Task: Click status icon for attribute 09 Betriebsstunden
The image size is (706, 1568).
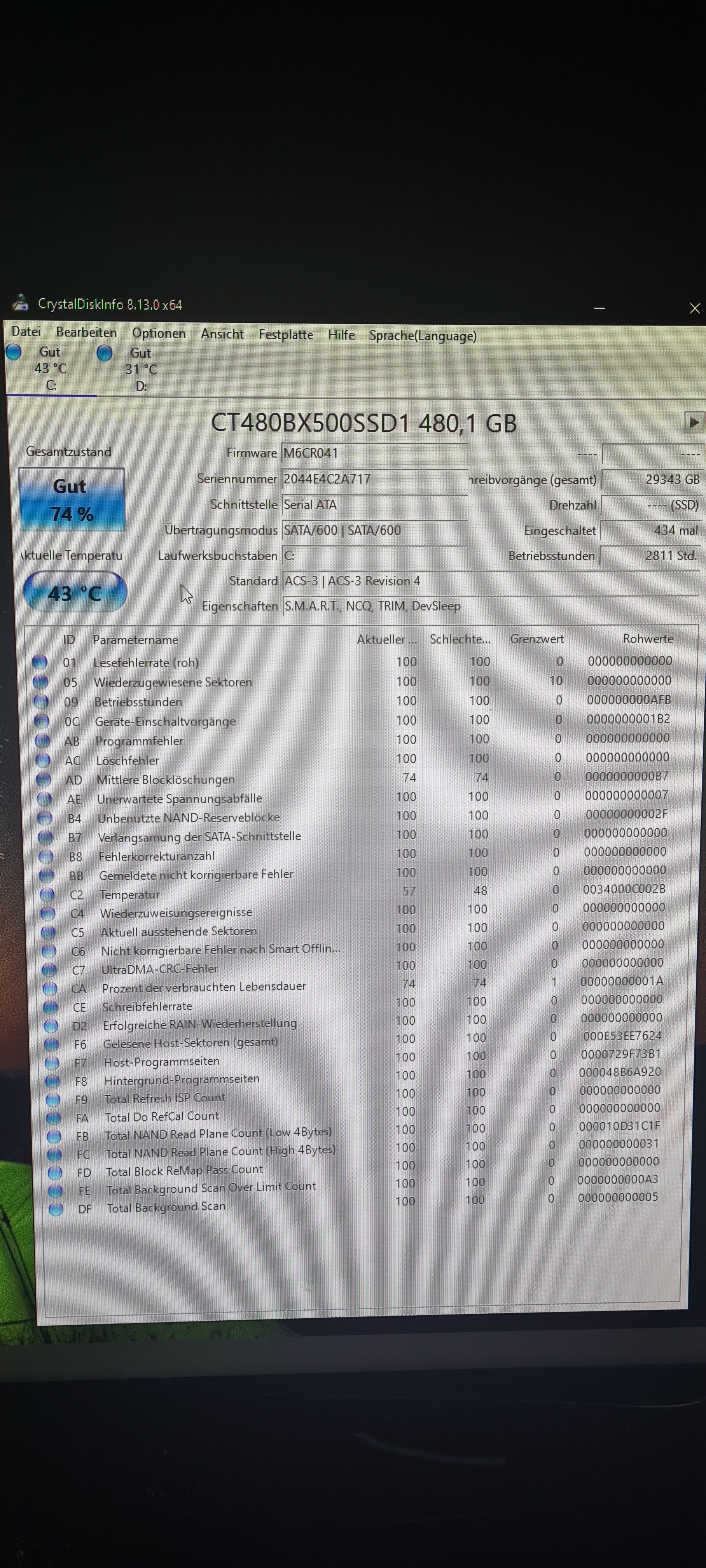Action: point(41,701)
